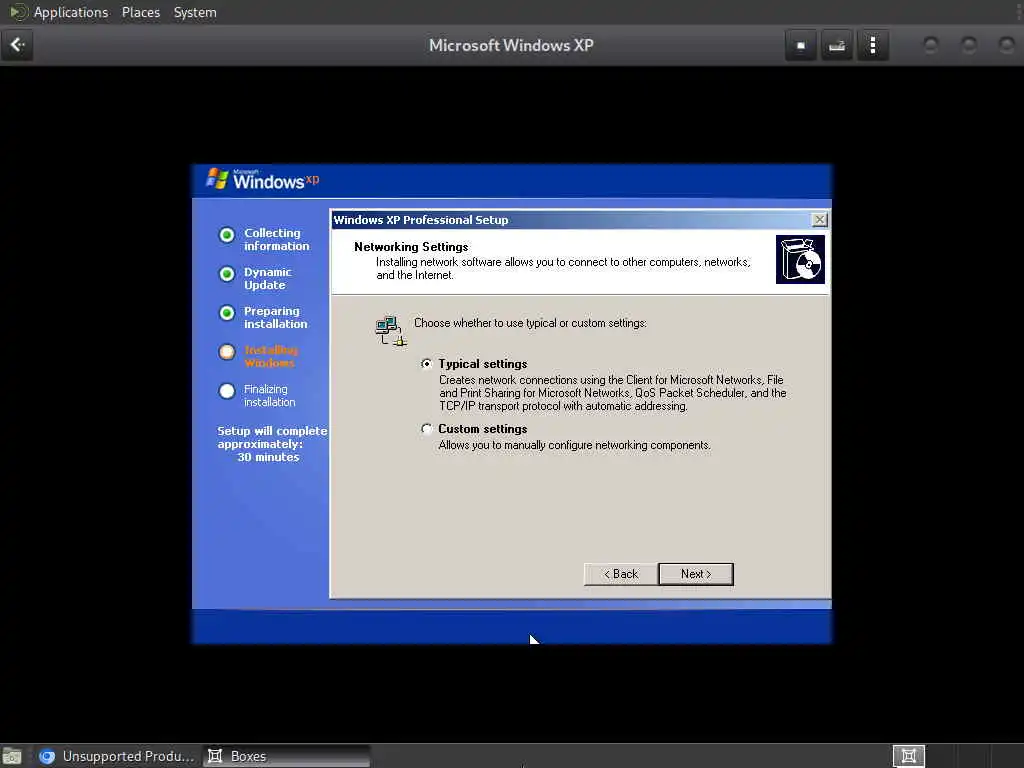Image resolution: width=1024 pixels, height=768 pixels.
Task: Click "Choose whether to use typical or custom settings" text
Action: tap(530, 323)
